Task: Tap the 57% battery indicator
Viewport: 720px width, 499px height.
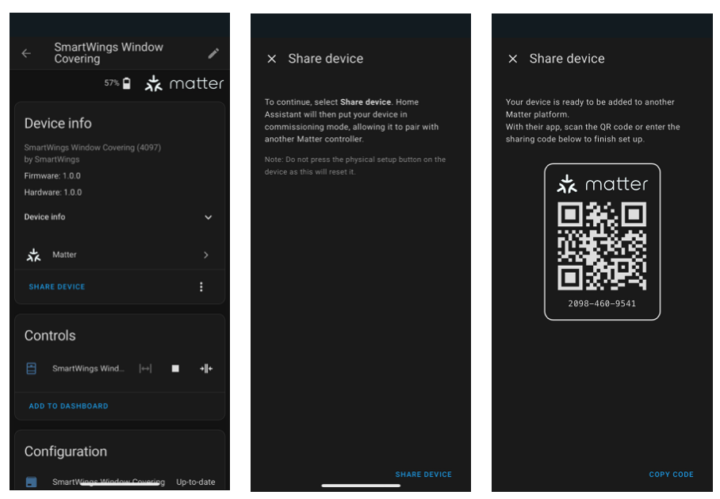Action: click(x=117, y=83)
